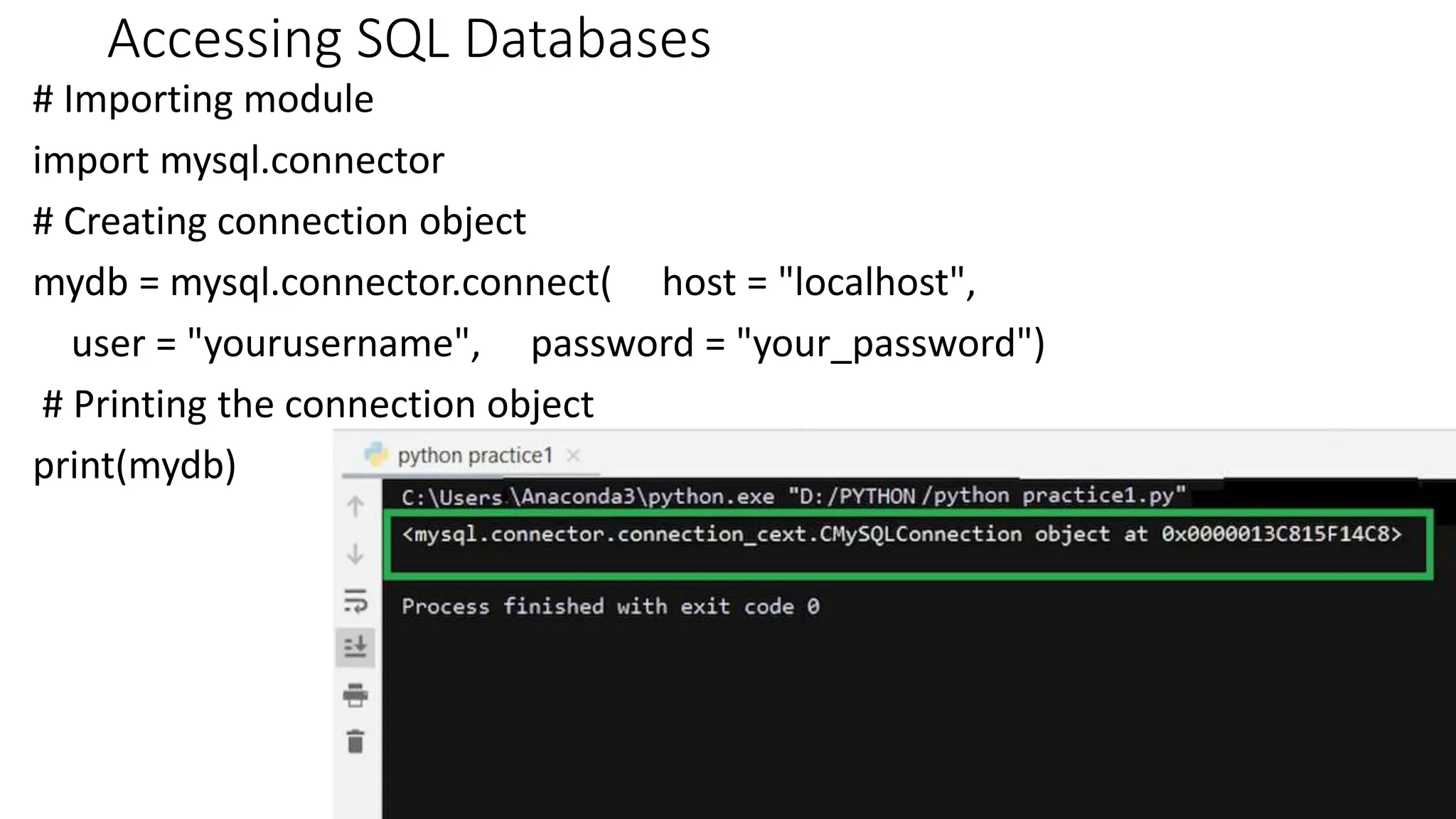This screenshot has width=1456, height=819.
Task: Click the Print console output icon
Action: (355, 695)
